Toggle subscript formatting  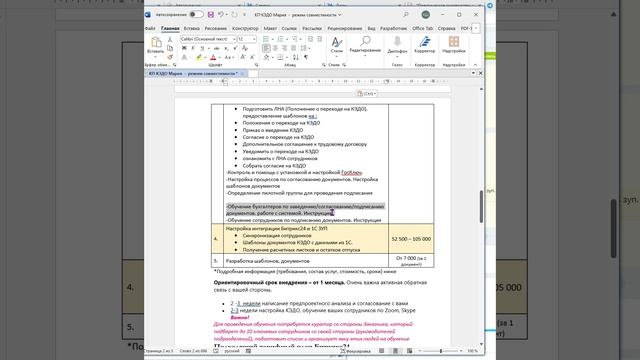click(x=226, y=48)
